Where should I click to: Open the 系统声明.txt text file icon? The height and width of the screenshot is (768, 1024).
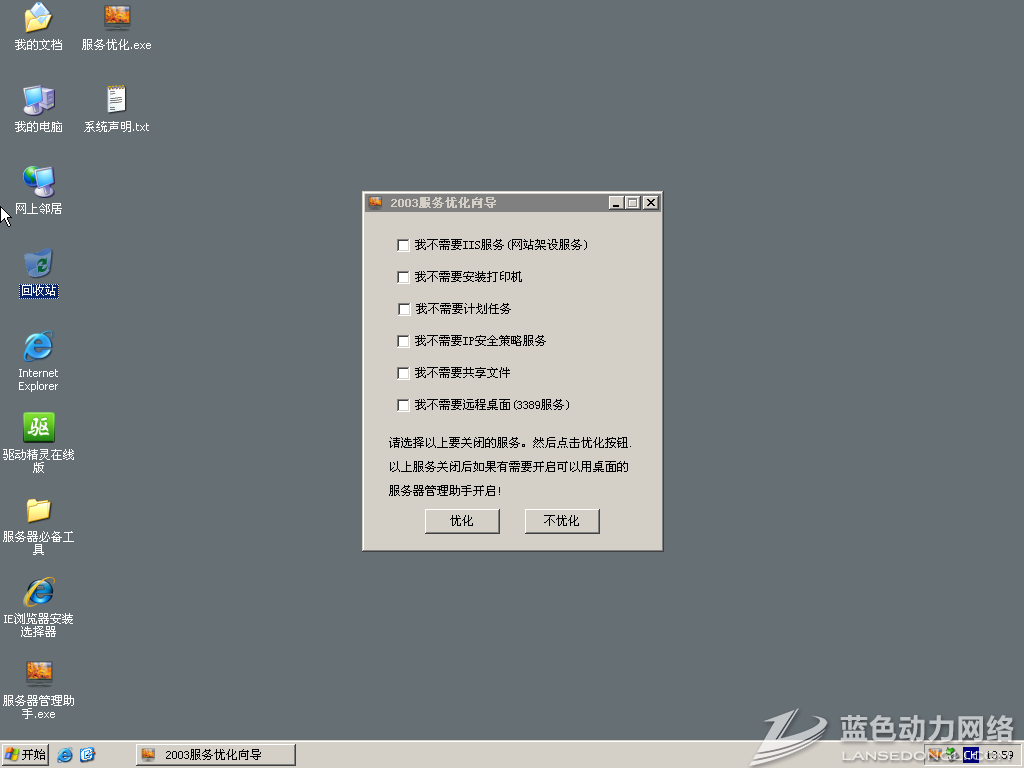point(117,100)
